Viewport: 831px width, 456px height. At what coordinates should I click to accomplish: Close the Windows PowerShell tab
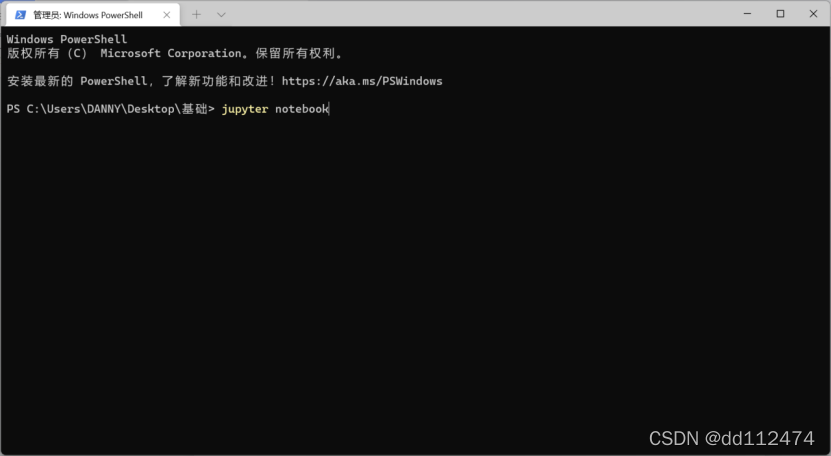167,15
